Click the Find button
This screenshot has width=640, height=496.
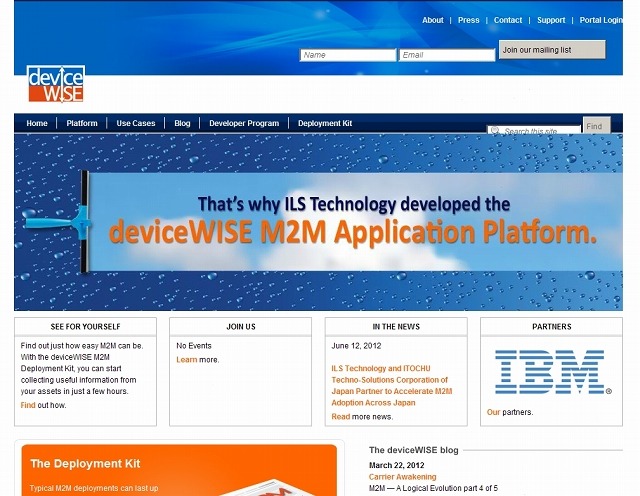pos(596,125)
